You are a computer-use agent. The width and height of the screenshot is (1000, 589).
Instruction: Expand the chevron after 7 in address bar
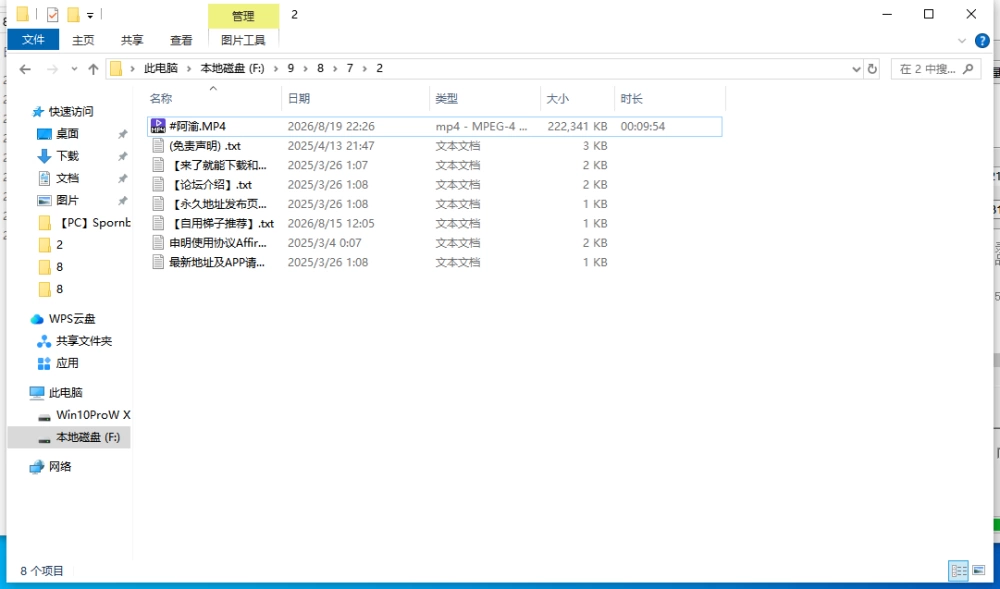[365, 68]
